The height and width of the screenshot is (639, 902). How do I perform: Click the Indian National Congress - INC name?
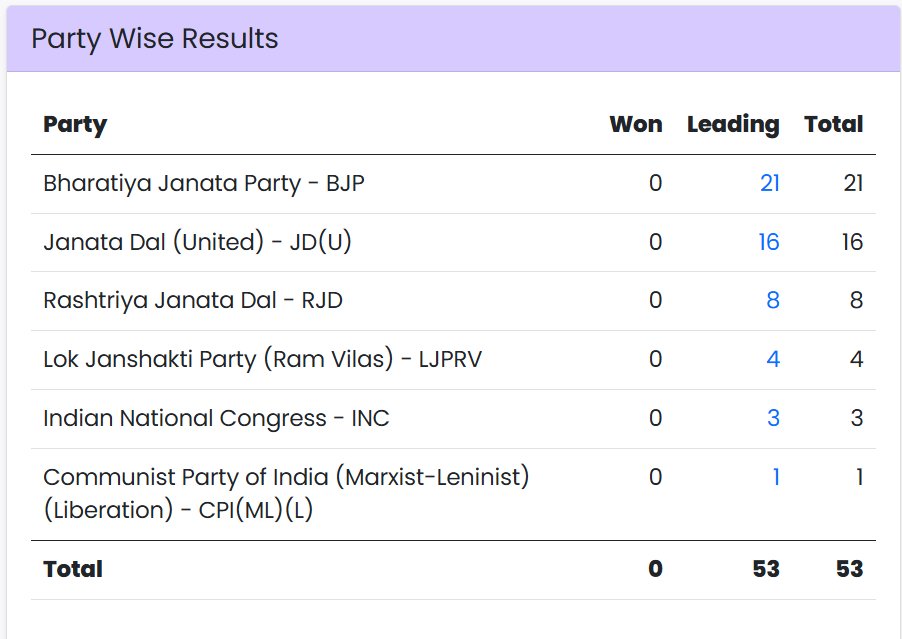click(216, 418)
